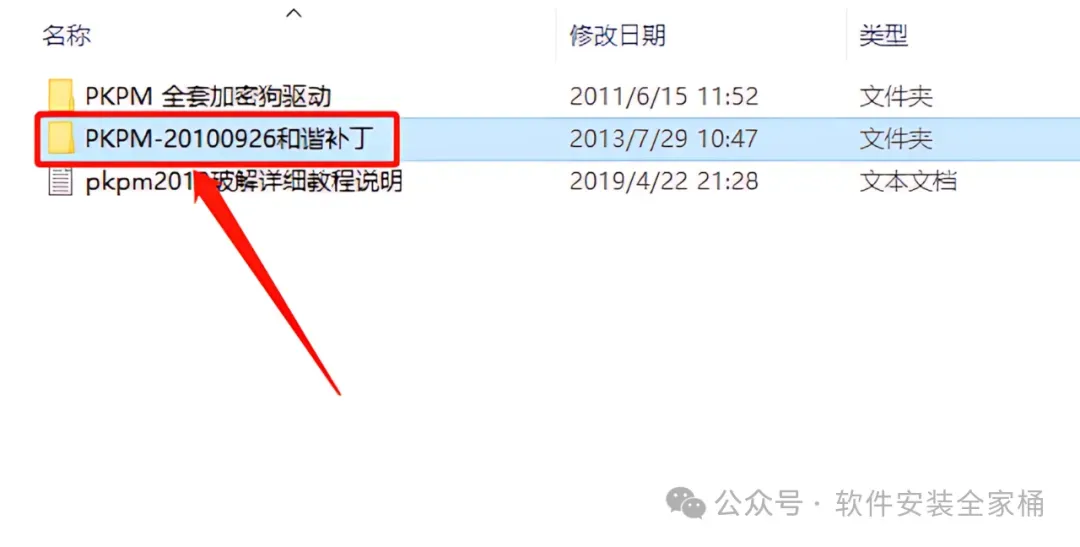Click divider between 名称 and 修改日期 headers
The height and width of the screenshot is (547, 1080).
556,36
